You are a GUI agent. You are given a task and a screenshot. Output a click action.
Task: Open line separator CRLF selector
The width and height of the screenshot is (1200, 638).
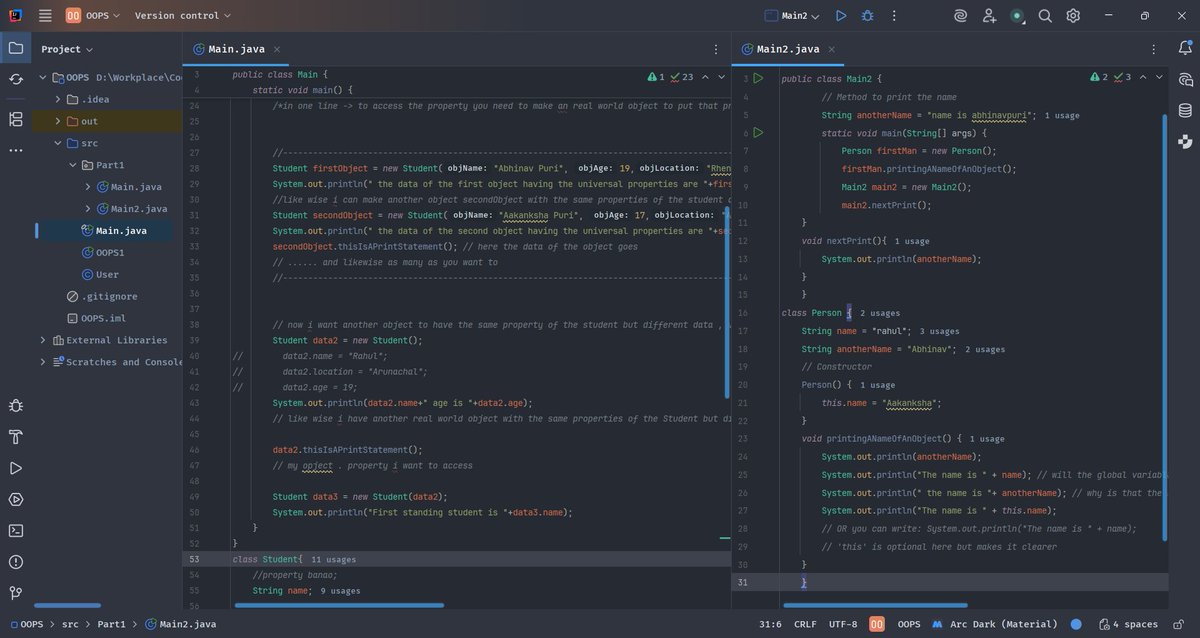click(805, 624)
